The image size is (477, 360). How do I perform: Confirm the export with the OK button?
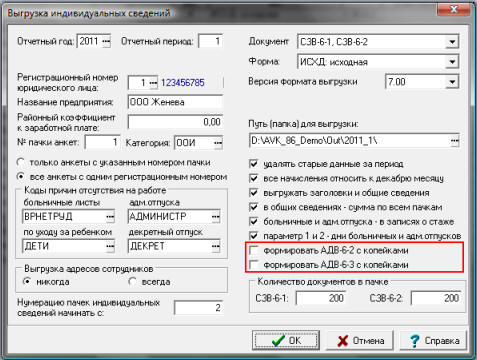(286, 340)
